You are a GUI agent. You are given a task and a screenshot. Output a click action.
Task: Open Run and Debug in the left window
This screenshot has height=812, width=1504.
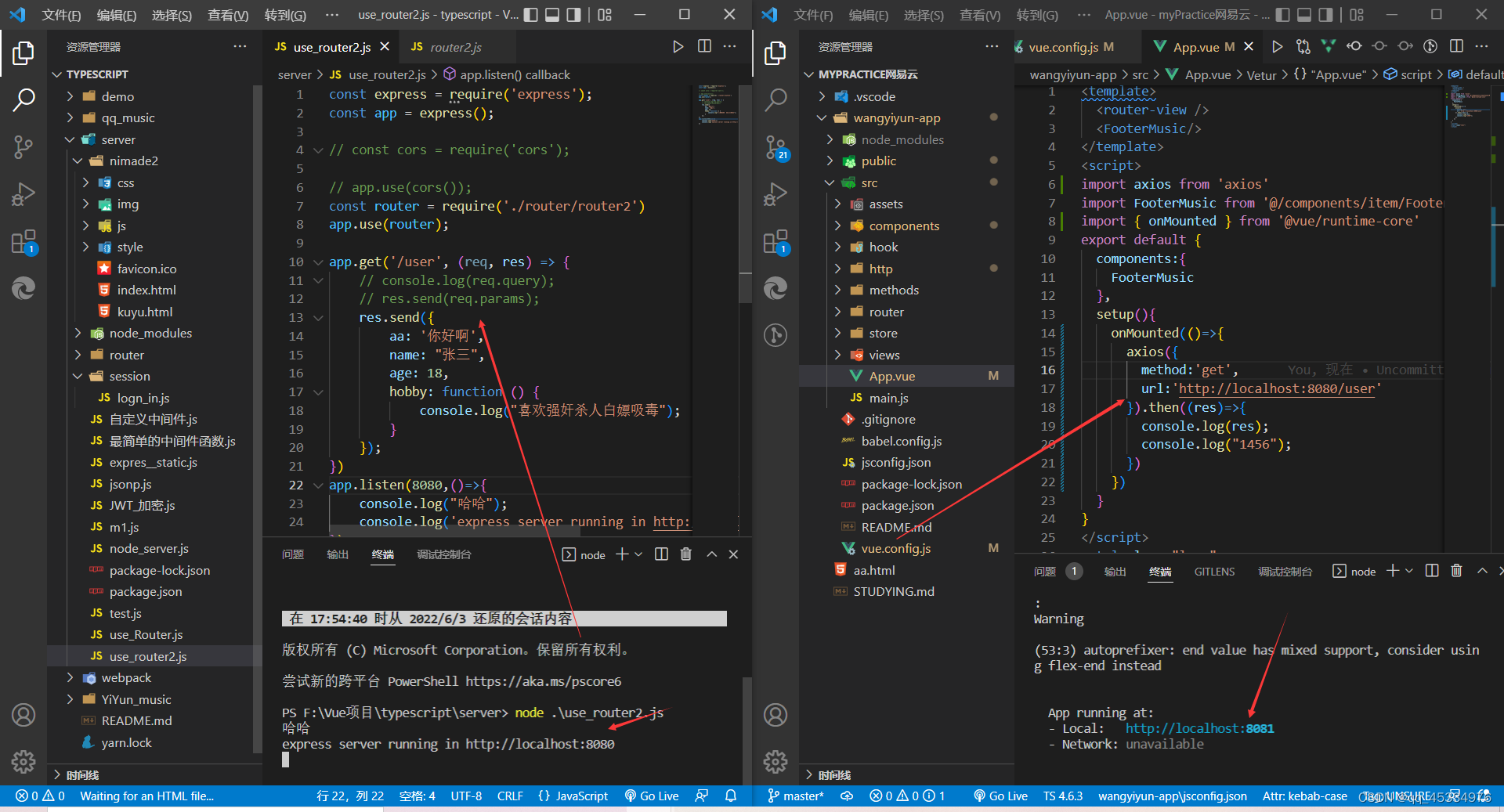pyautogui.click(x=23, y=193)
